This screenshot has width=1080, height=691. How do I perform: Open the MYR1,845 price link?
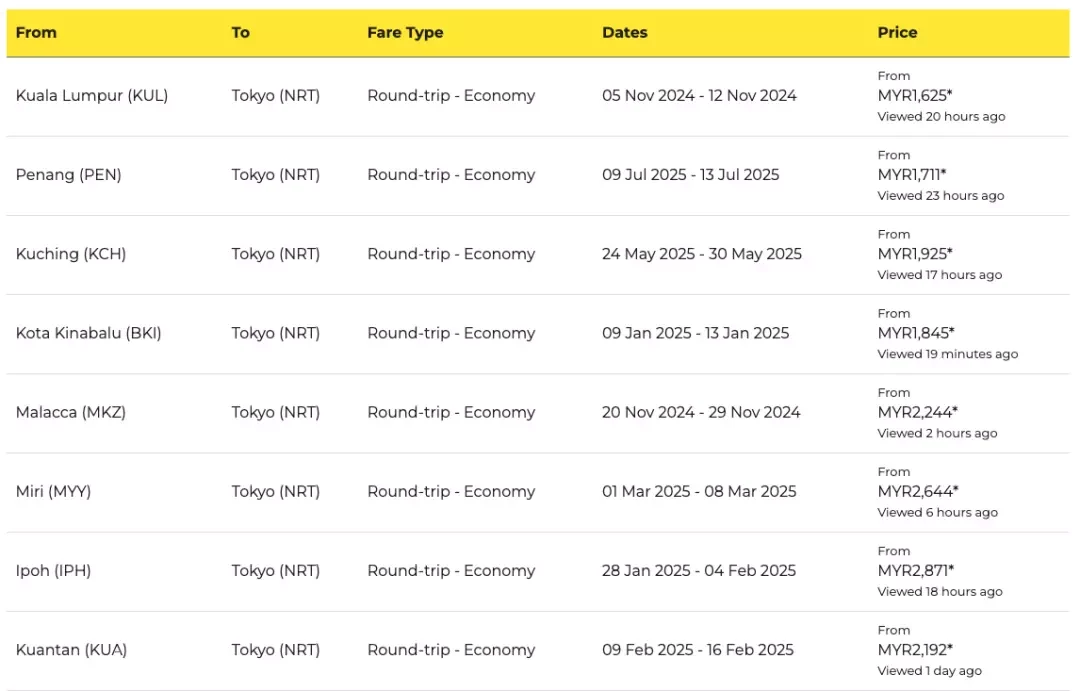tap(915, 333)
